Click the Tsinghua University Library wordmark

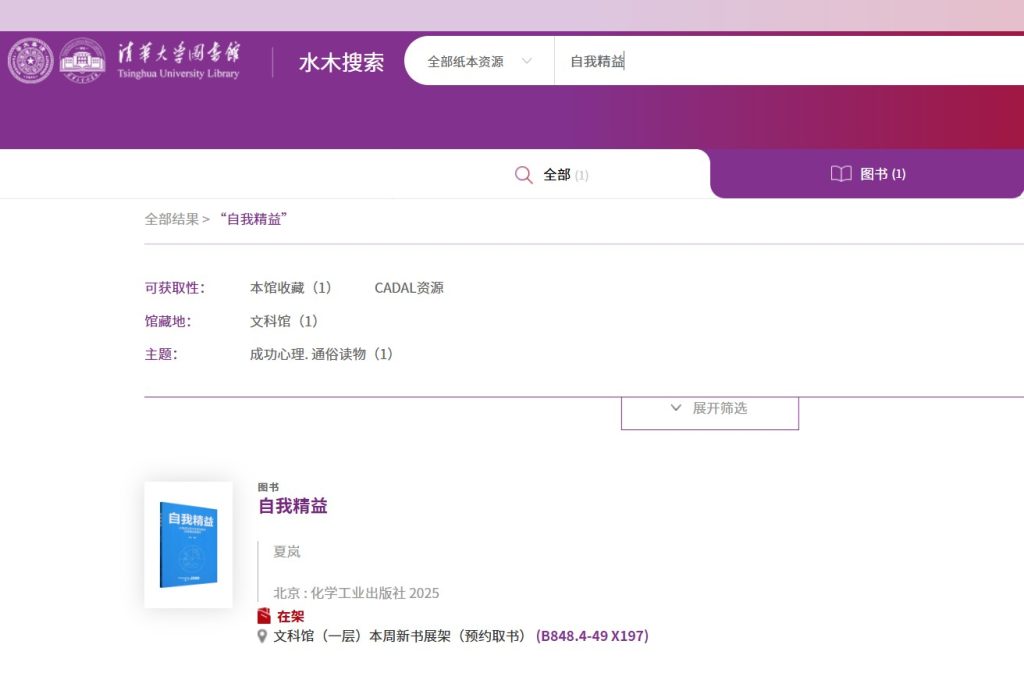pos(178,60)
